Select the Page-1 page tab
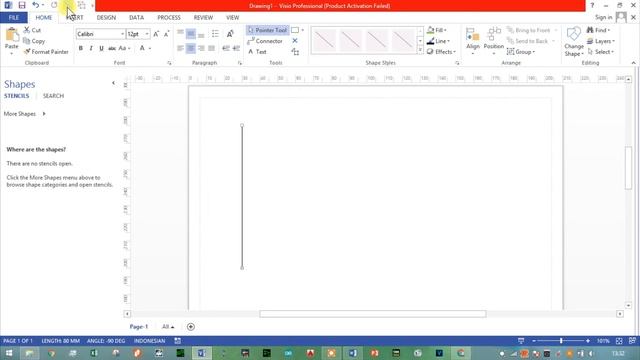 click(x=139, y=327)
